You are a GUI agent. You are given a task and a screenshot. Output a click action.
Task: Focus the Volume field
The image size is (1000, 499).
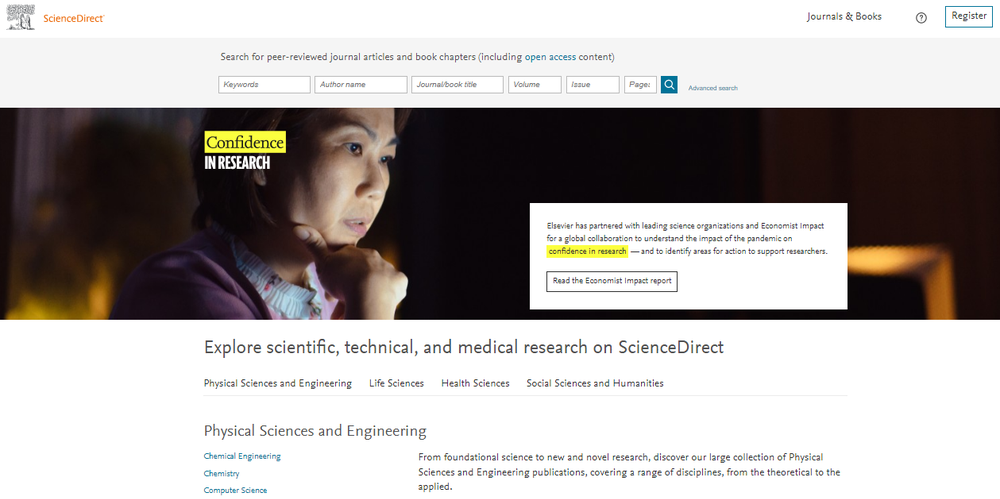tap(534, 84)
